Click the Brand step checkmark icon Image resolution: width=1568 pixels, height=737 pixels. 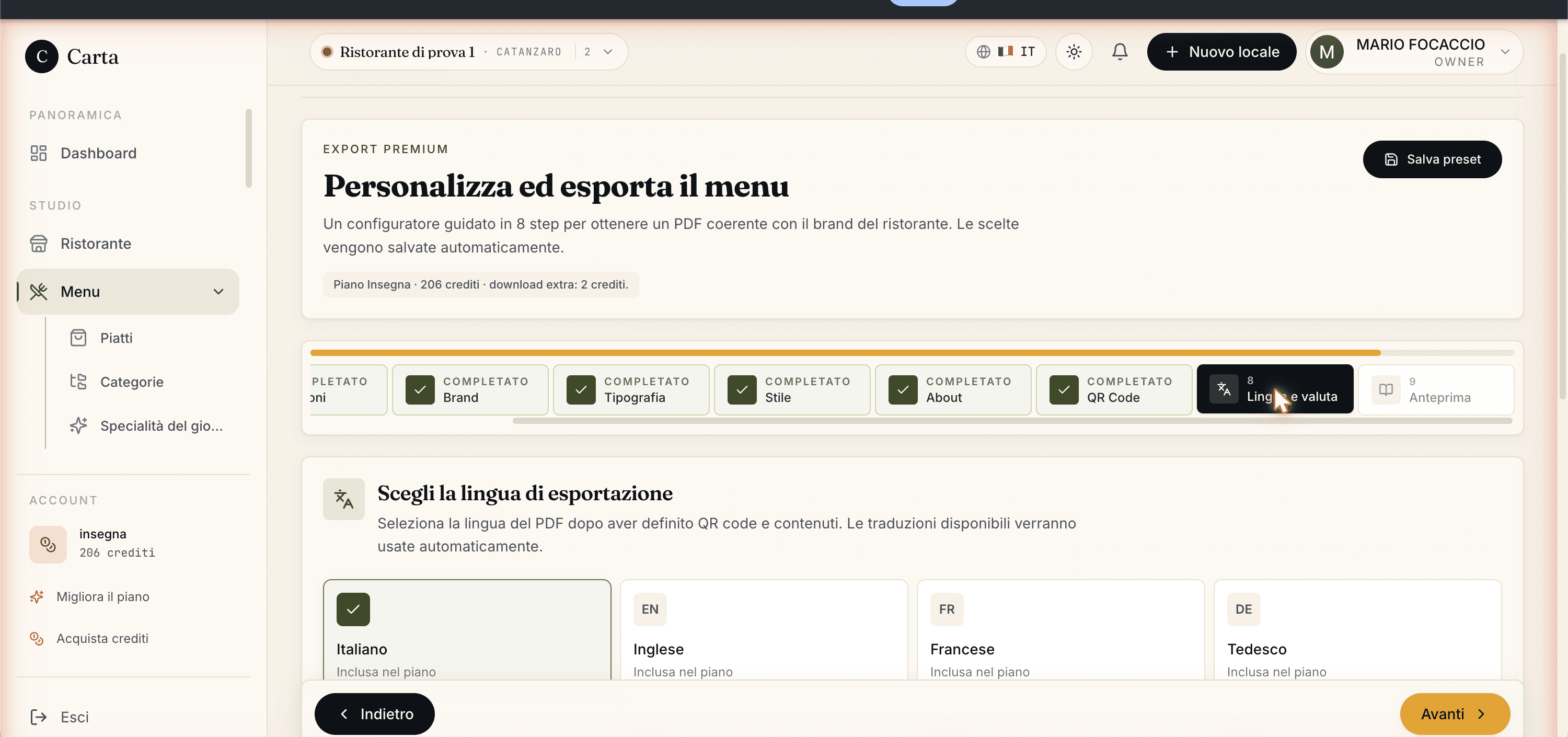pyautogui.click(x=420, y=390)
